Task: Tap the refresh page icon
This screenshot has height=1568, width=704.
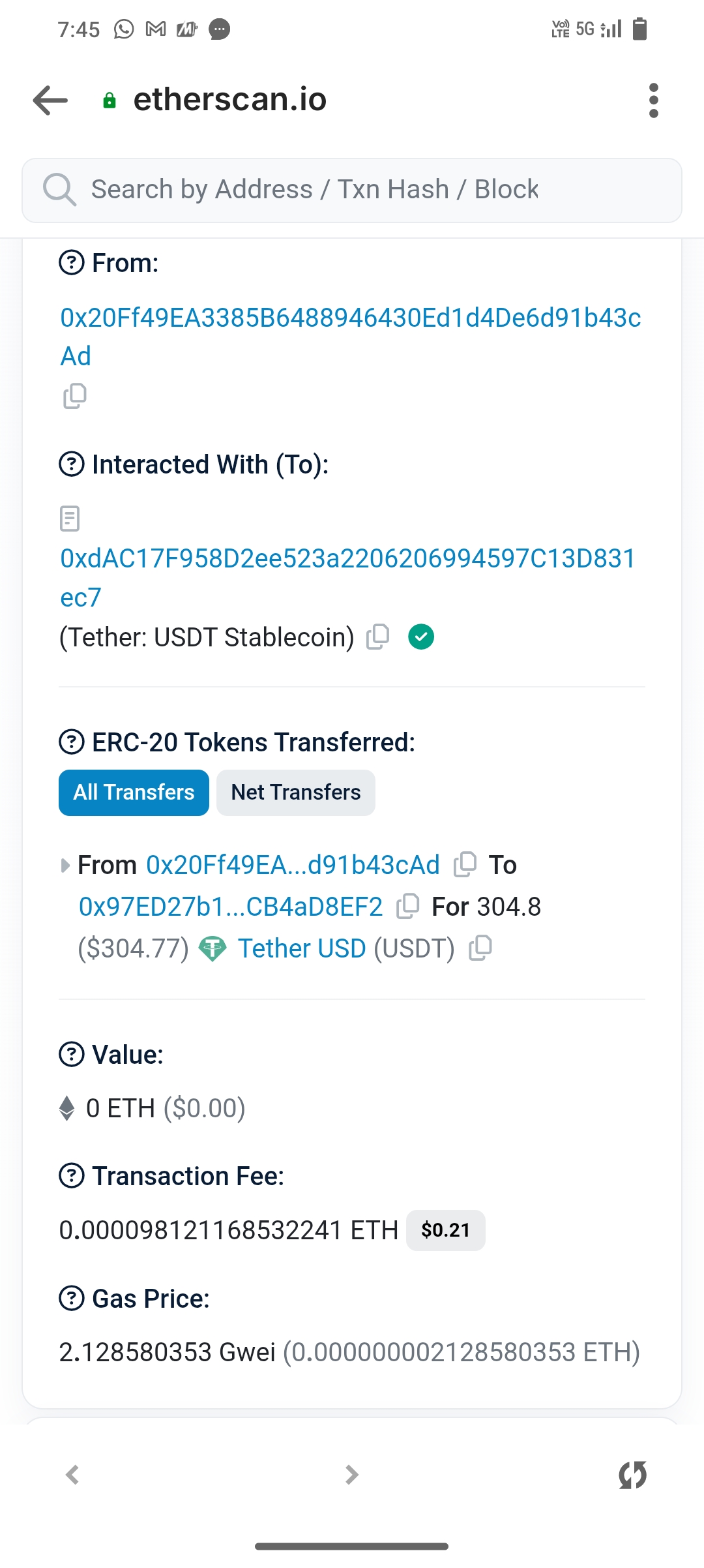Action: pos(632,1475)
